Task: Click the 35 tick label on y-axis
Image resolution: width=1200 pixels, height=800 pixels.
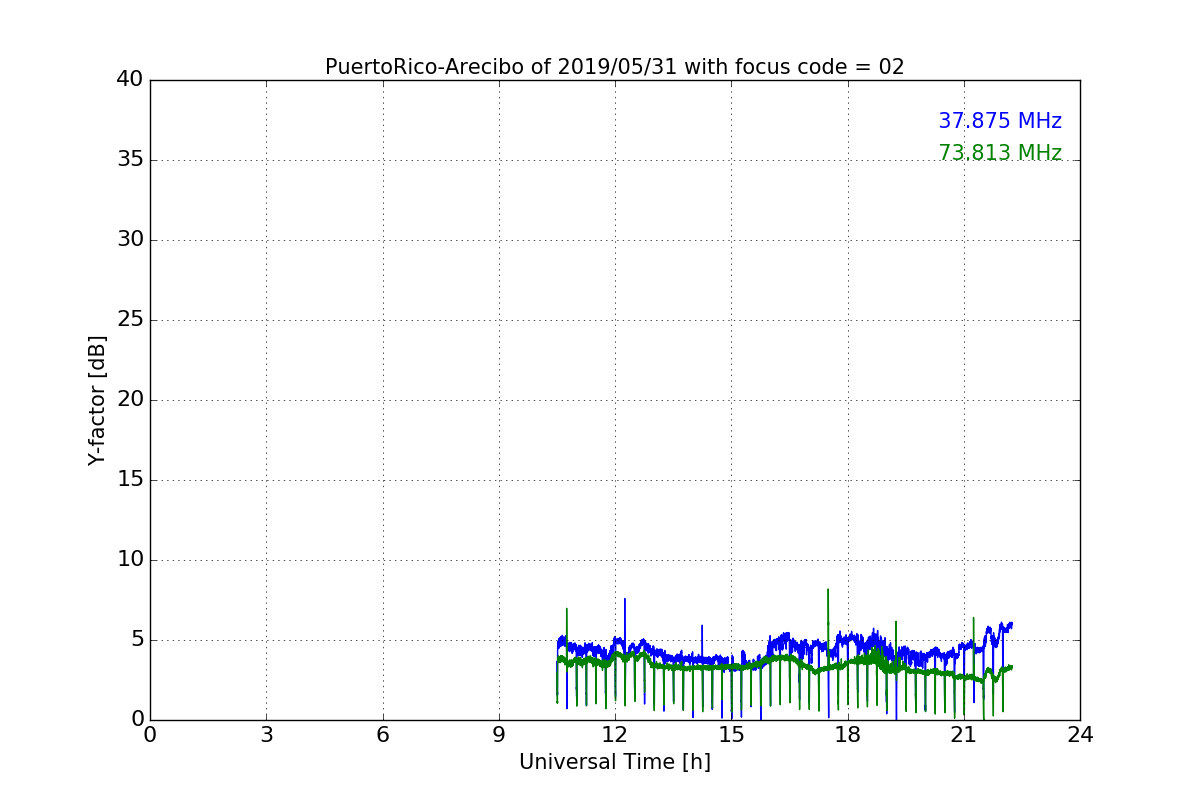Action: pyautogui.click(x=130, y=160)
